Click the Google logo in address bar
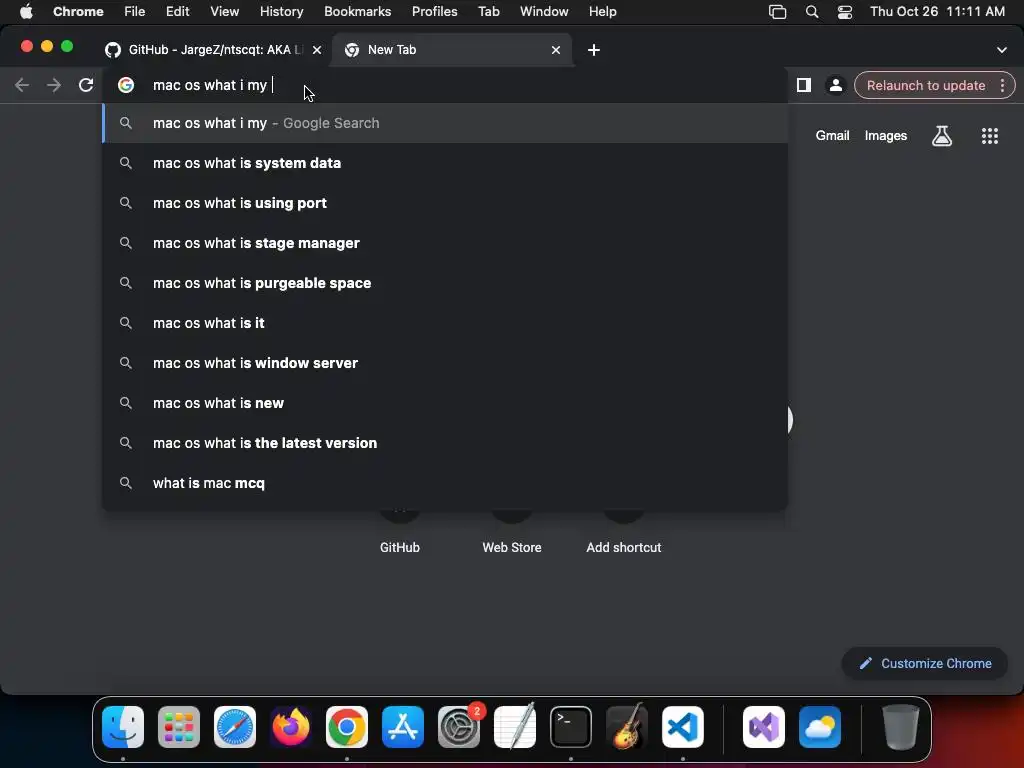 pyautogui.click(x=126, y=85)
